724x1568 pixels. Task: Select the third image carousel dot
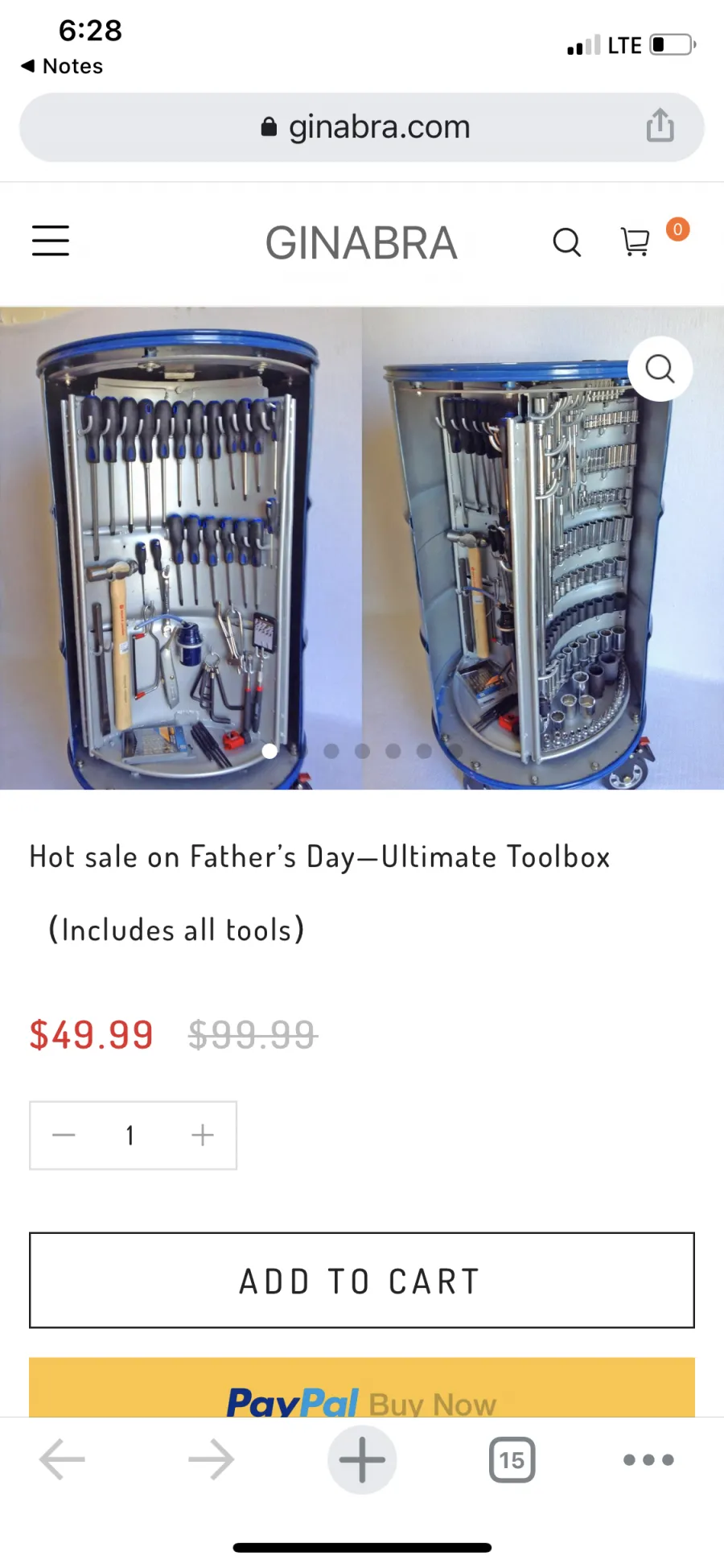click(x=331, y=751)
